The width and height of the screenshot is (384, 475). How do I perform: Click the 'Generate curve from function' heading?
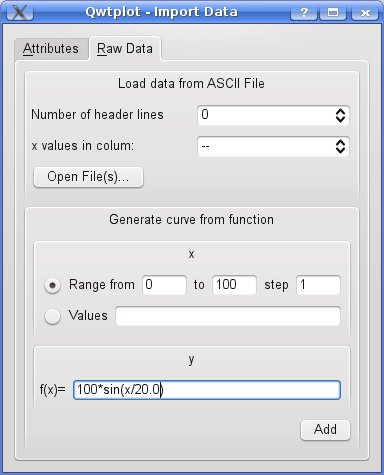point(191,220)
